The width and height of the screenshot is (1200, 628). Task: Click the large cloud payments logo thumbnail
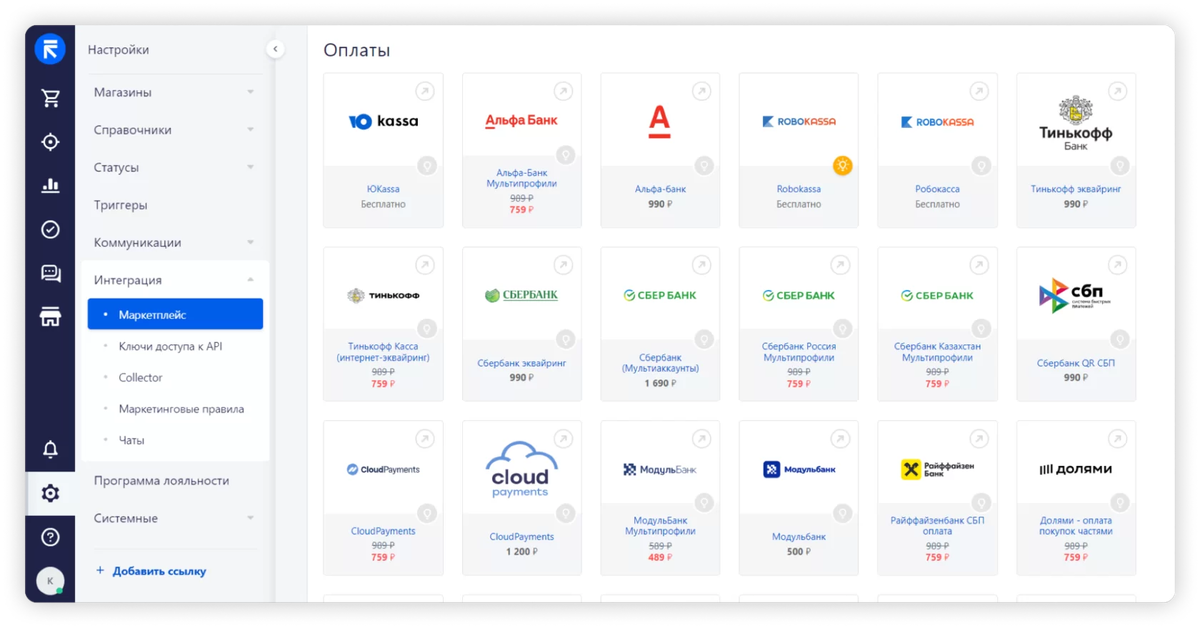tap(522, 469)
